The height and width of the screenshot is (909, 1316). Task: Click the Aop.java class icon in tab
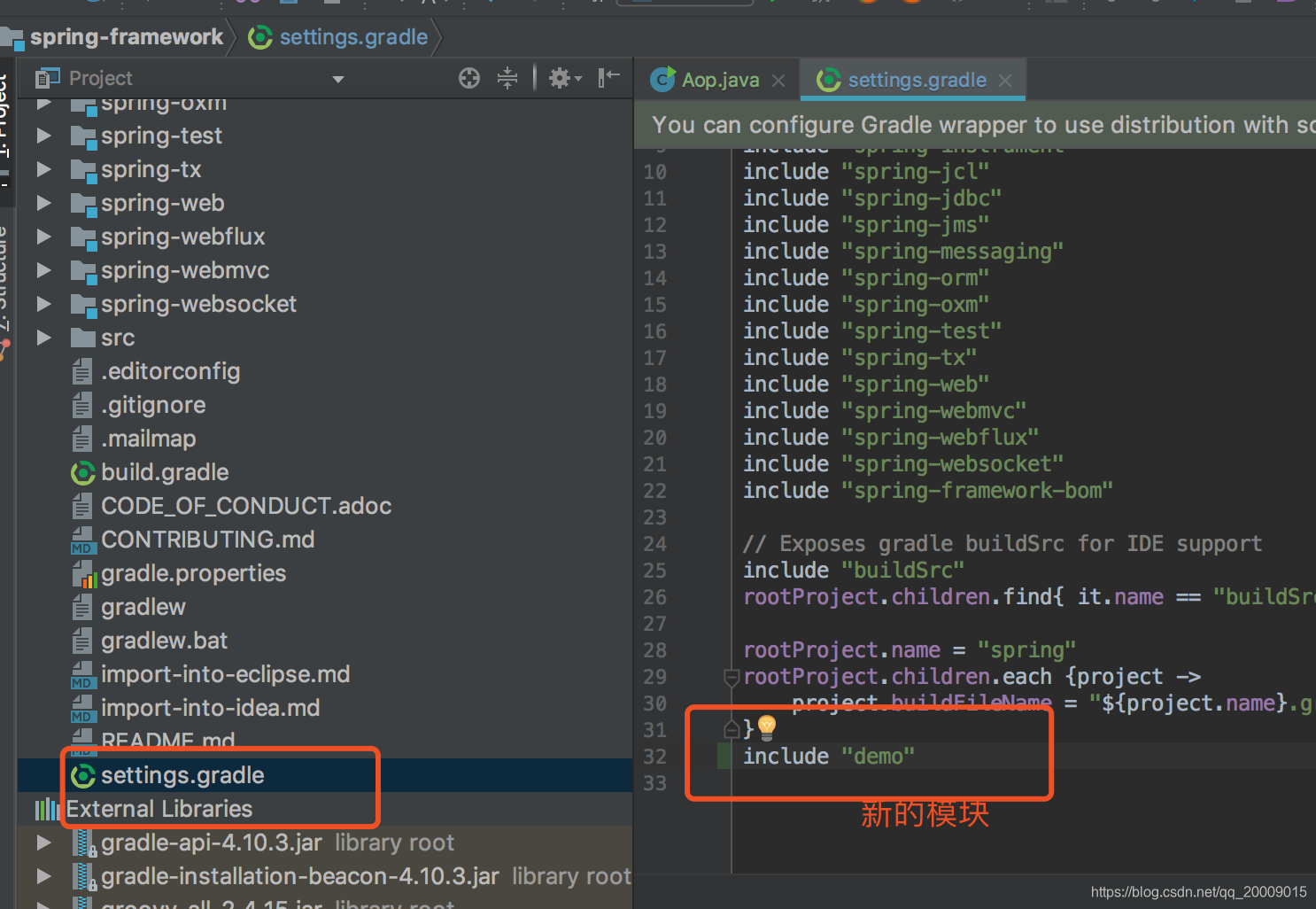pos(662,80)
